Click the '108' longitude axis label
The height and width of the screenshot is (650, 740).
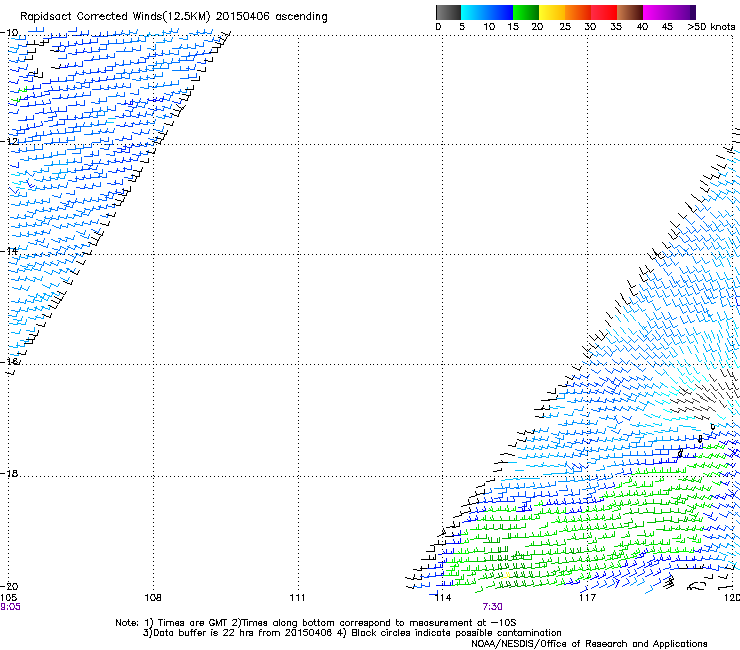click(153, 598)
